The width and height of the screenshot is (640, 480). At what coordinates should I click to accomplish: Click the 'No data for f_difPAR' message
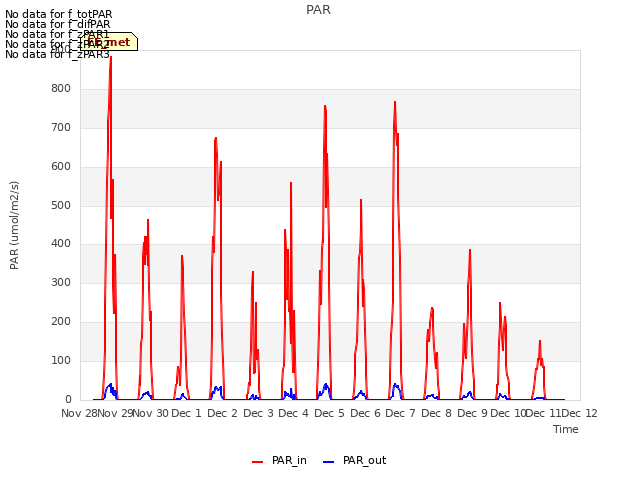click(58, 24)
